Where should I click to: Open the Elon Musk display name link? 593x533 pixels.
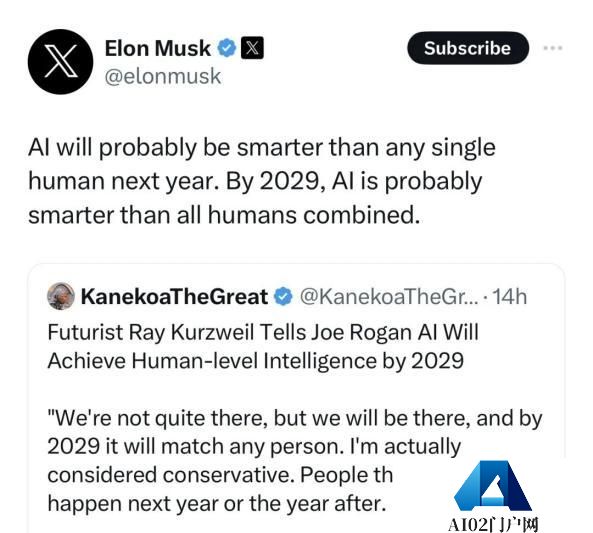pyautogui.click(x=158, y=48)
